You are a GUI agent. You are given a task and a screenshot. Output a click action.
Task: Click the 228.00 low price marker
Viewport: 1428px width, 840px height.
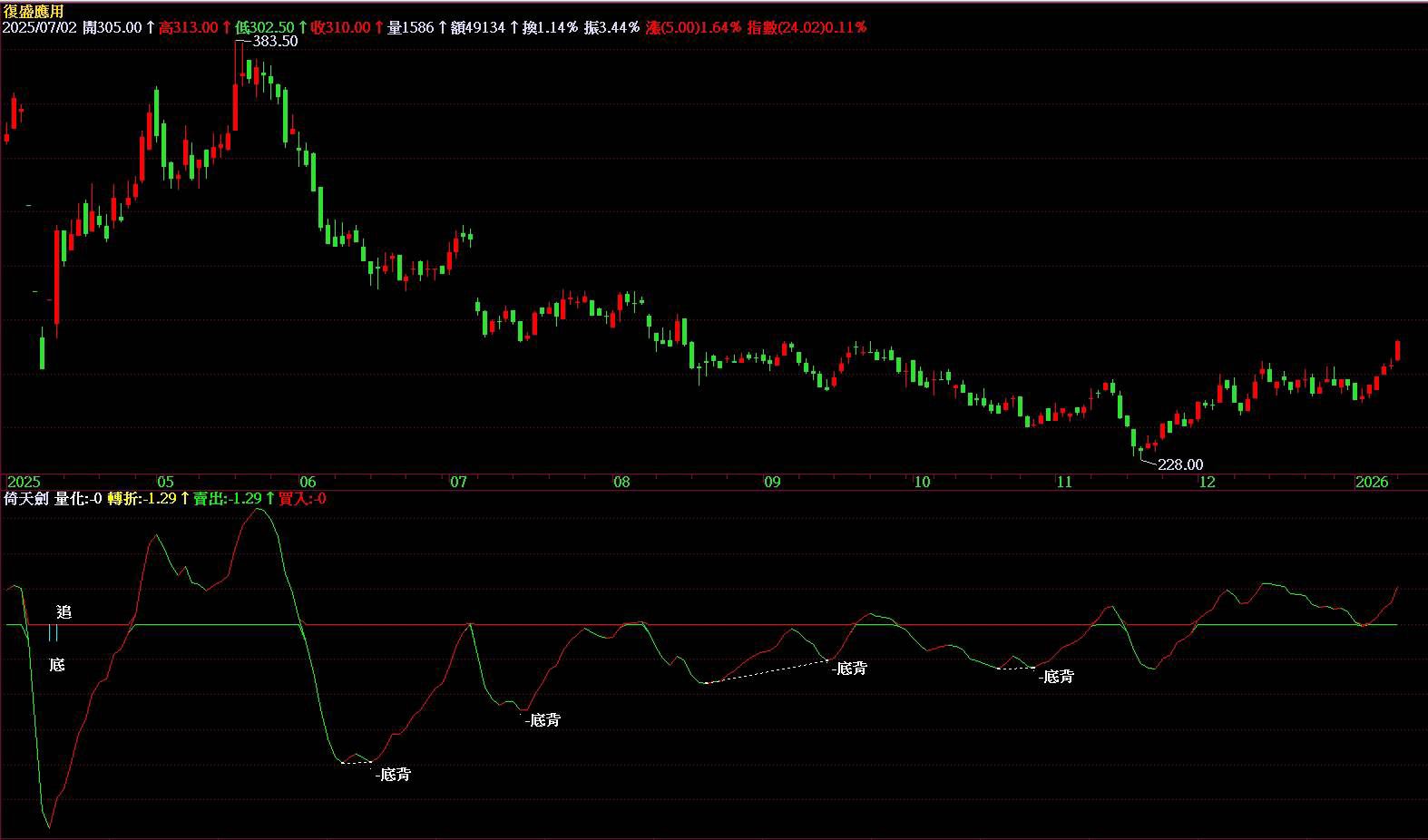[x=1180, y=464]
